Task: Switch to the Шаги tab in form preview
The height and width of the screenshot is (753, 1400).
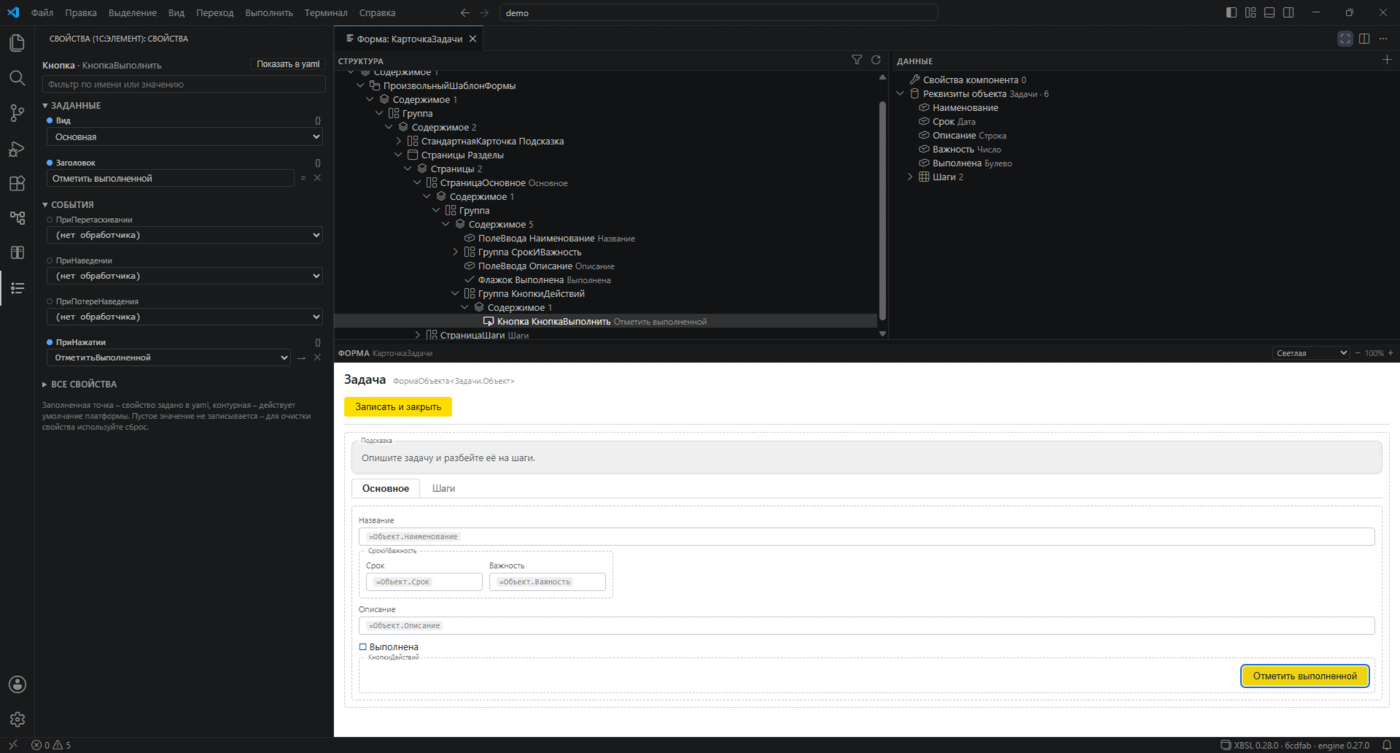Action: [x=444, y=488]
